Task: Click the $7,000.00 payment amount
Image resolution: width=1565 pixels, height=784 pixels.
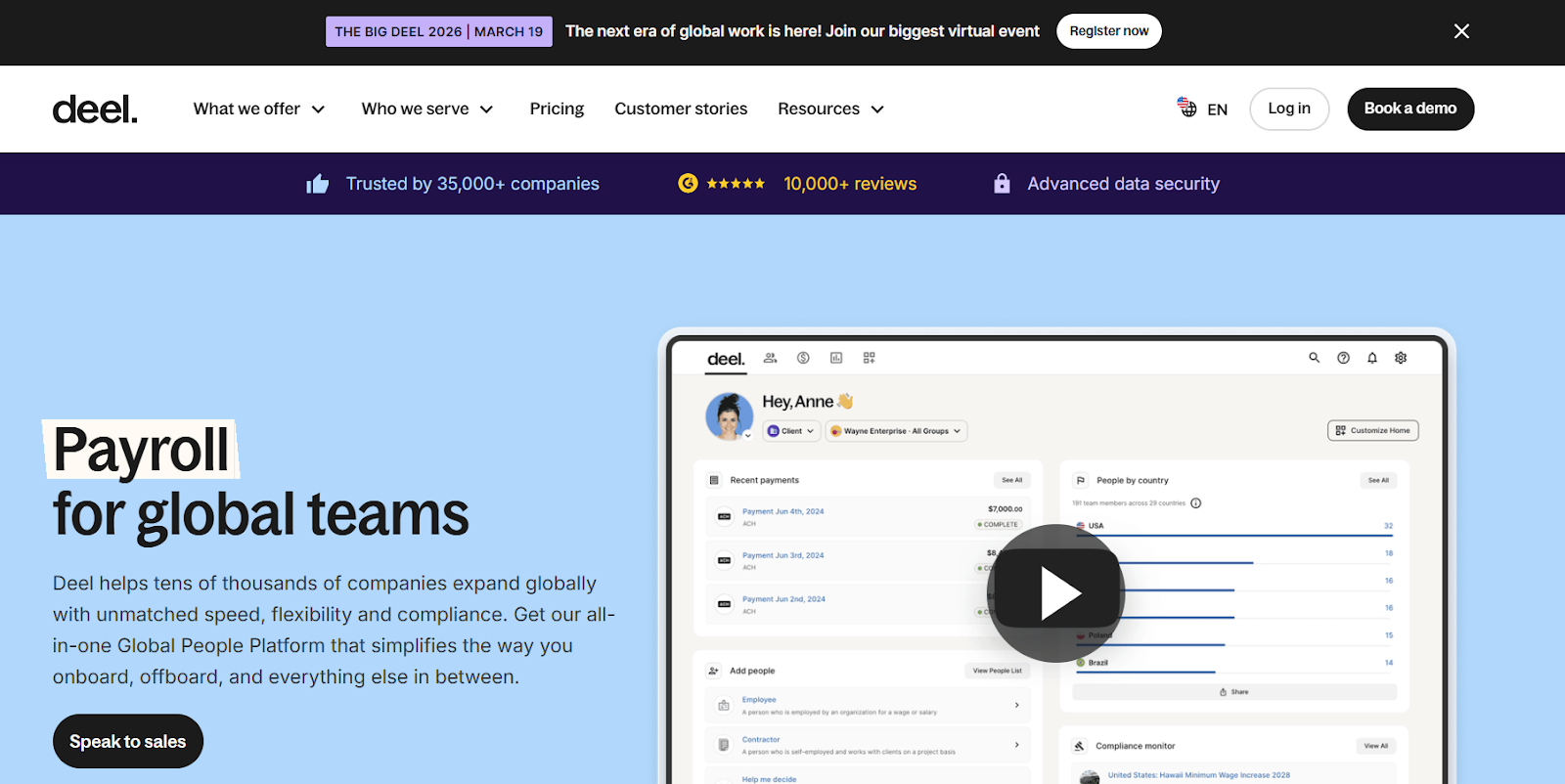Action: tap(1005, 509)
